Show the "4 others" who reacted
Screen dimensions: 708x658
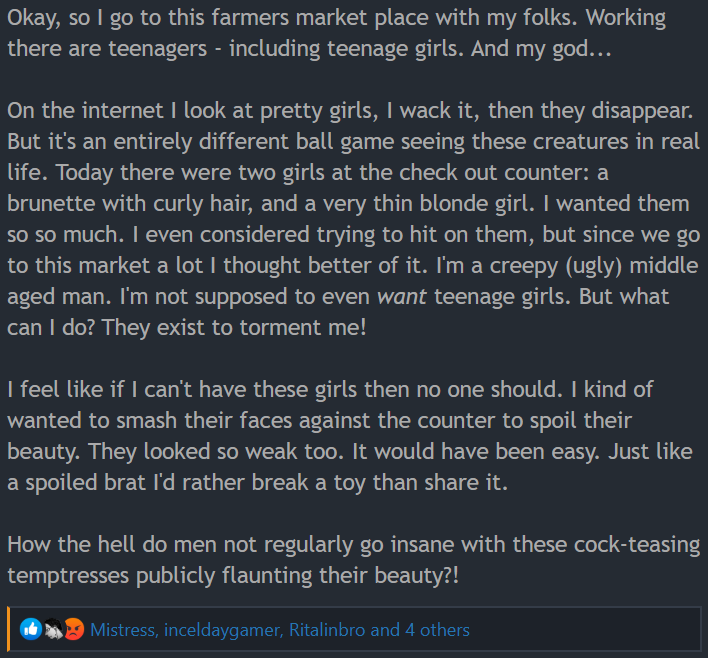pyautogui.click(x=437, y=630)
